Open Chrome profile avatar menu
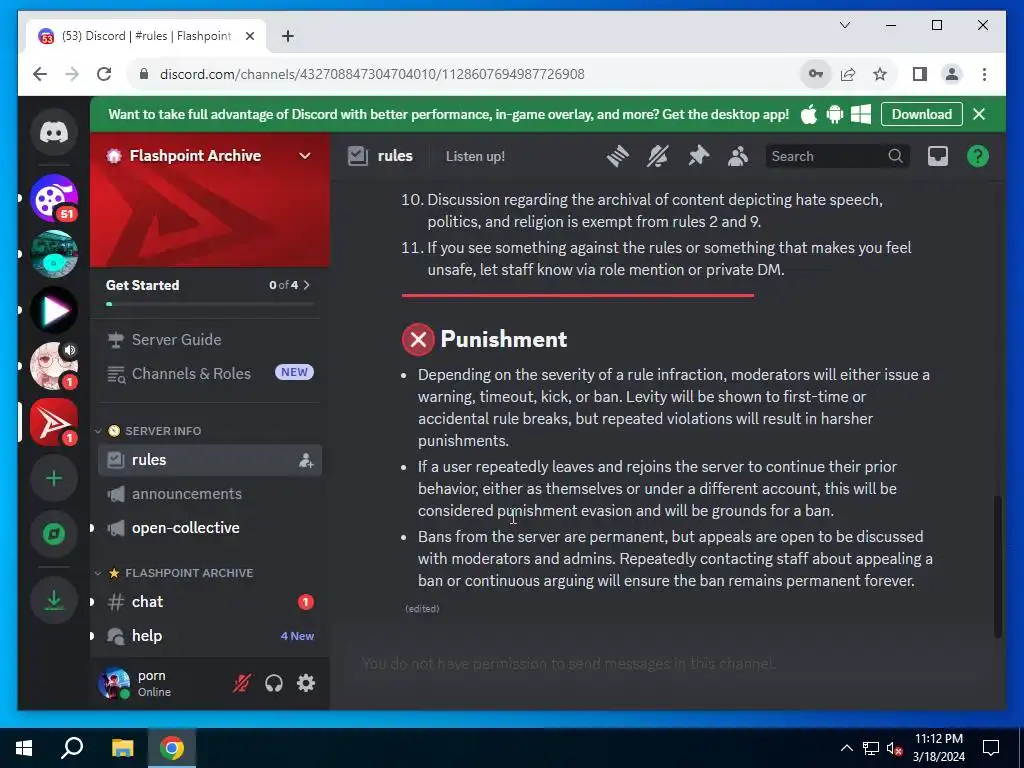 (x=952, y=74)
